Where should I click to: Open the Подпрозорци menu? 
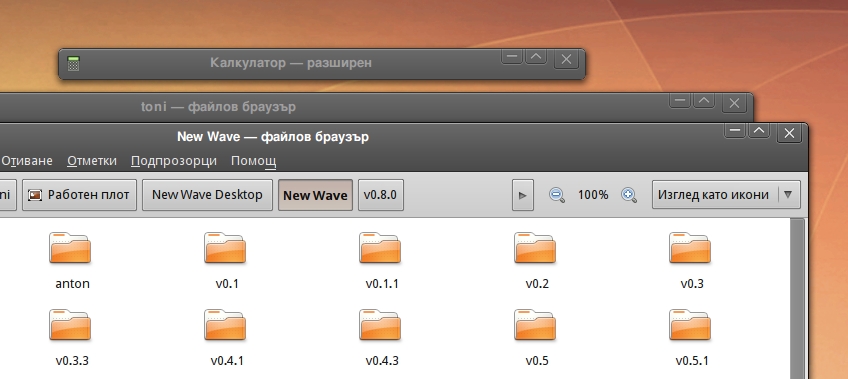(x=174, y=161)
